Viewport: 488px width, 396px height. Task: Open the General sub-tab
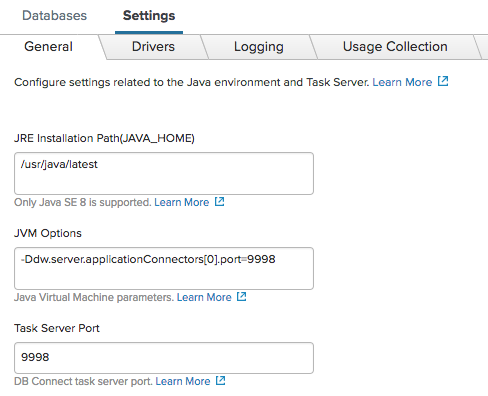click(48, 46)
